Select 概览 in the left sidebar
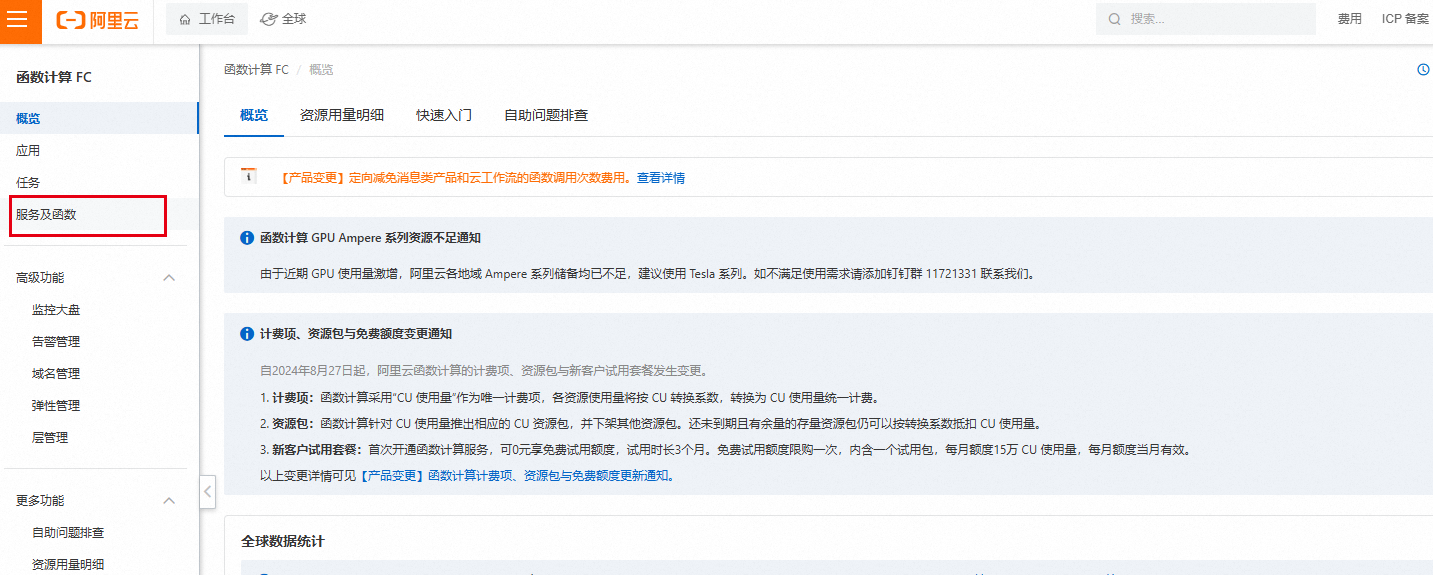Screen dimensions: 1433x575 tap(99, 119)
